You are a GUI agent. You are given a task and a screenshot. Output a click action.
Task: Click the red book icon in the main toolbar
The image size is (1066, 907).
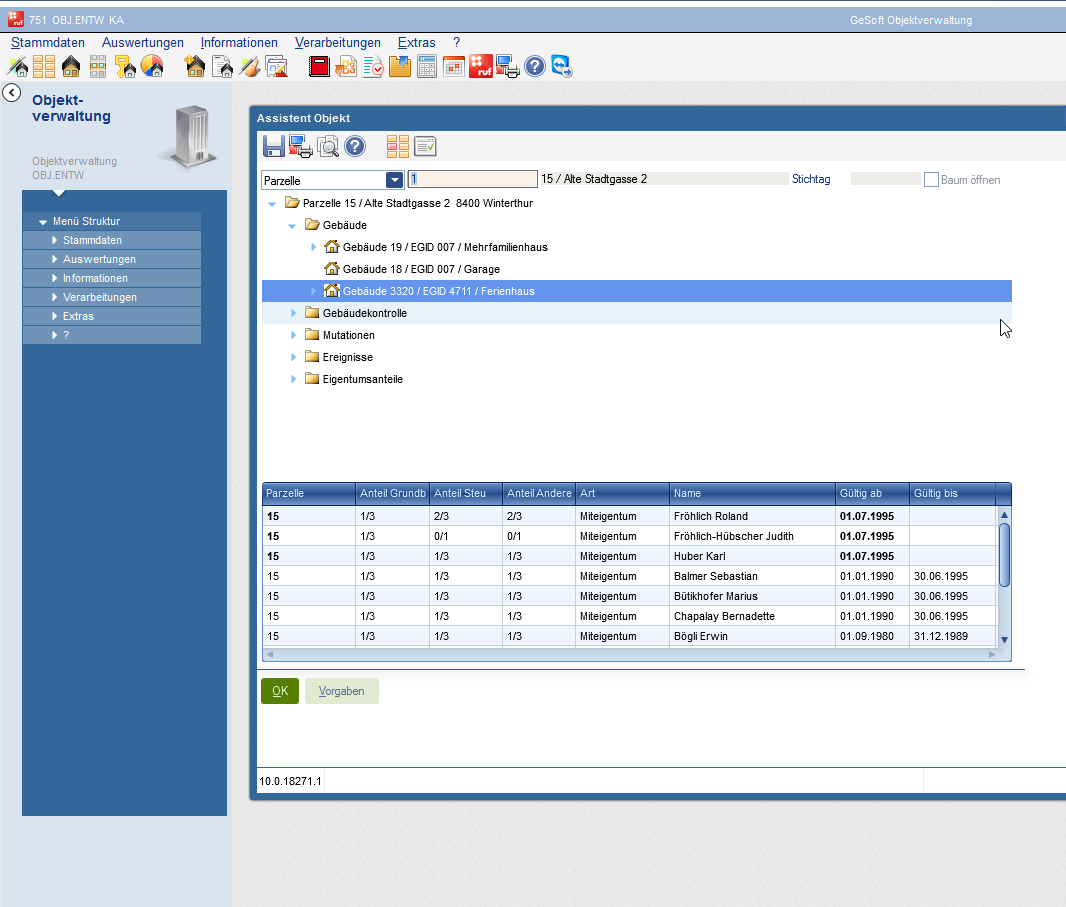(319, 67)
